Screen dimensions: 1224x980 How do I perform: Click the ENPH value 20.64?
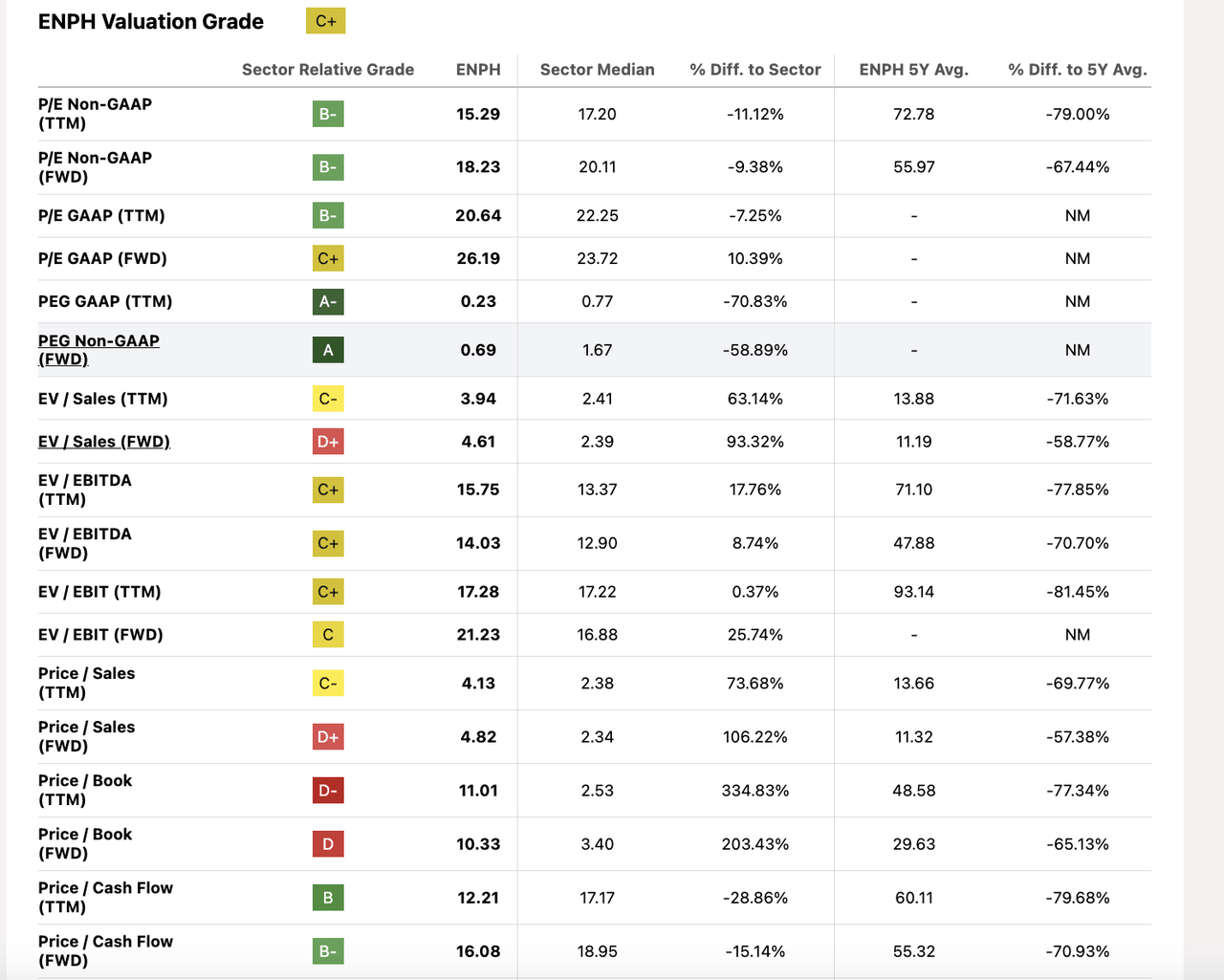[478, 216]
